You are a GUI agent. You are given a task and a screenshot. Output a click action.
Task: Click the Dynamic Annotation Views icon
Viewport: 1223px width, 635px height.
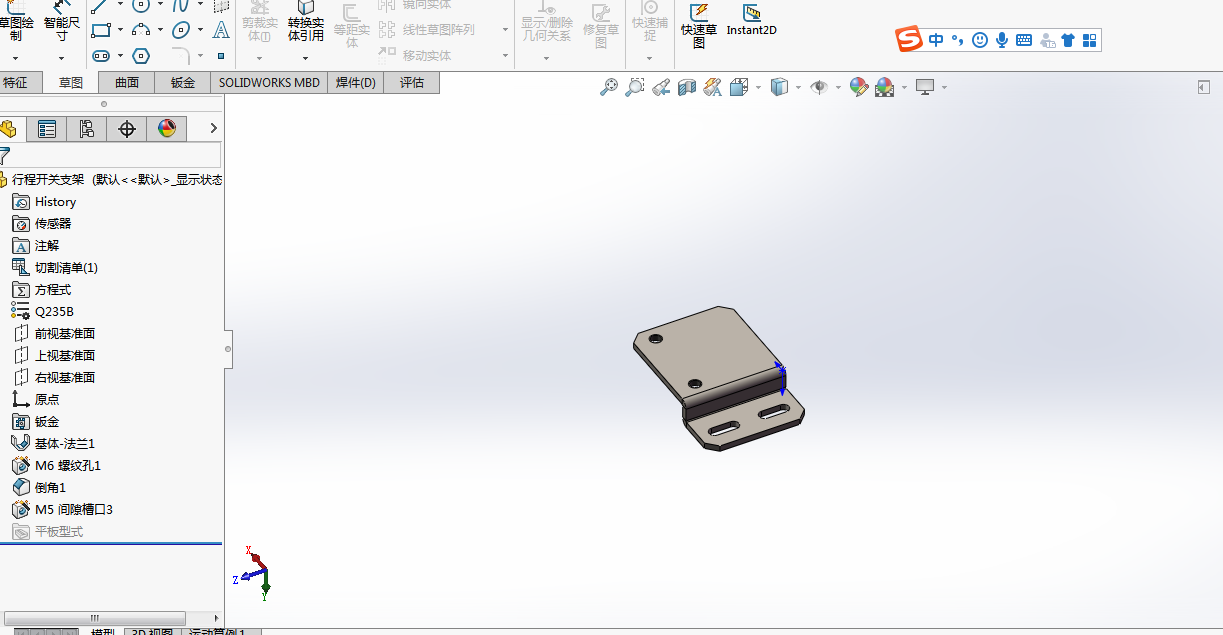[712, 88]
